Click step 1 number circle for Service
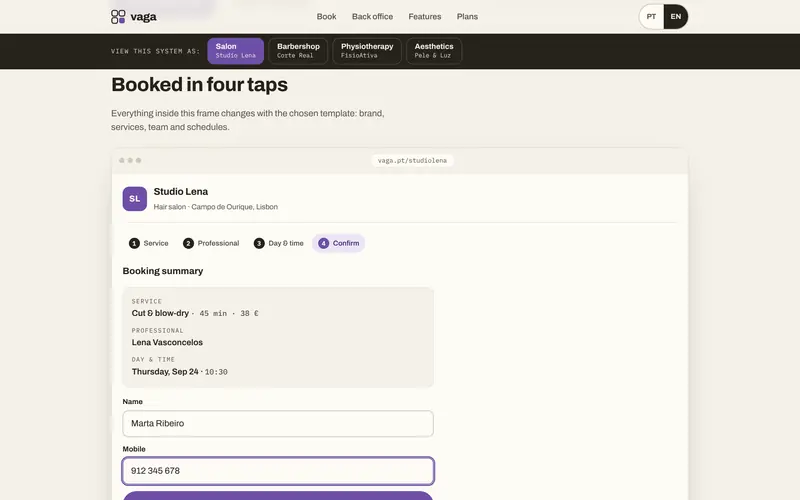Viewport: 800px width, 500px height. (x=134, y=243)
